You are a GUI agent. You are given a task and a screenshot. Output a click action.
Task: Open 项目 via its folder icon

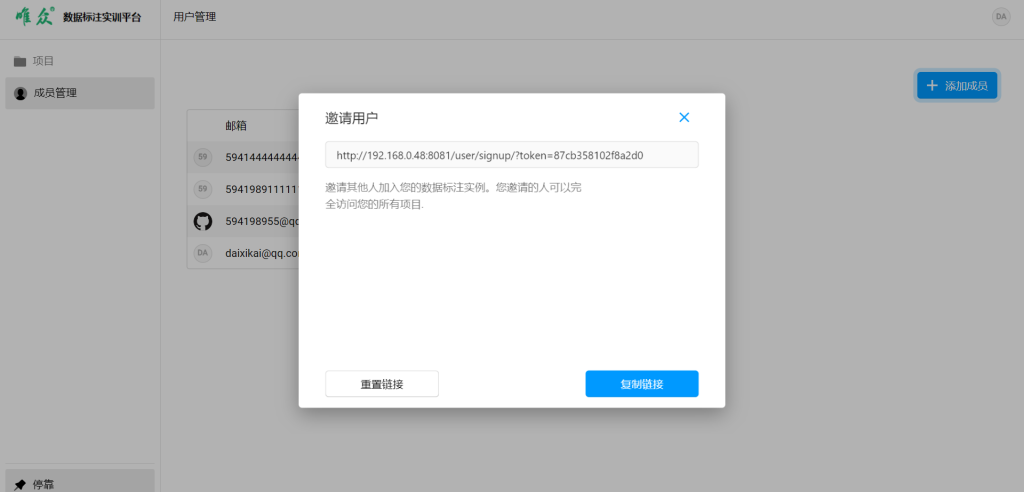pos(20,61)
